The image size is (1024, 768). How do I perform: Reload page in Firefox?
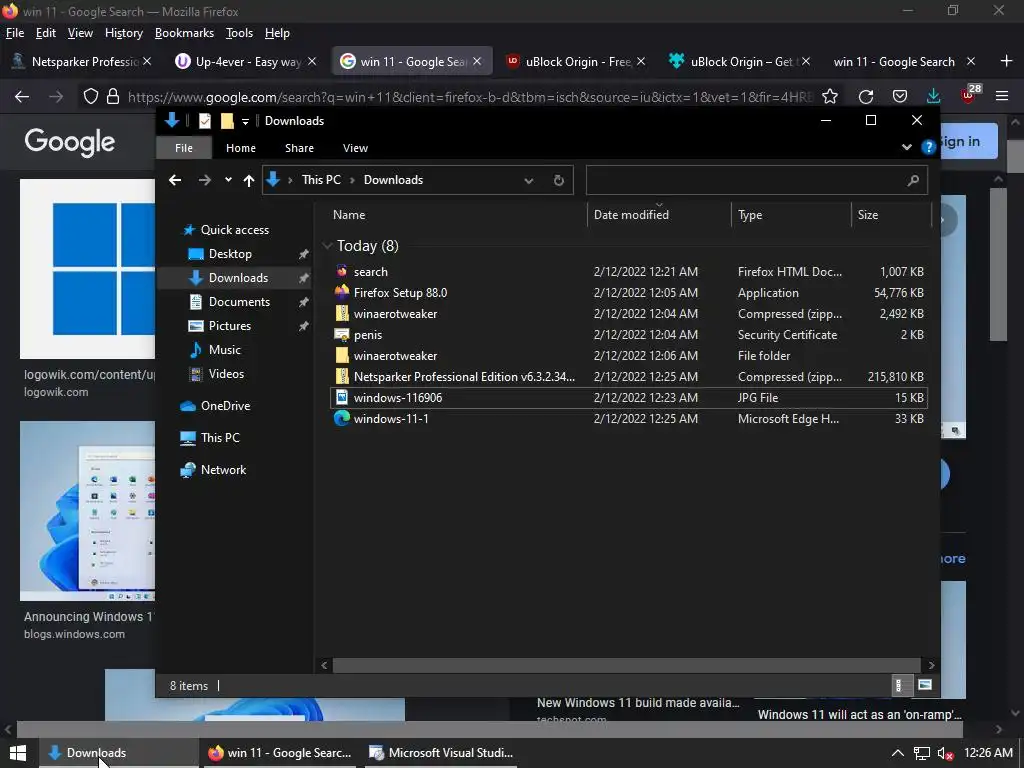866,97
